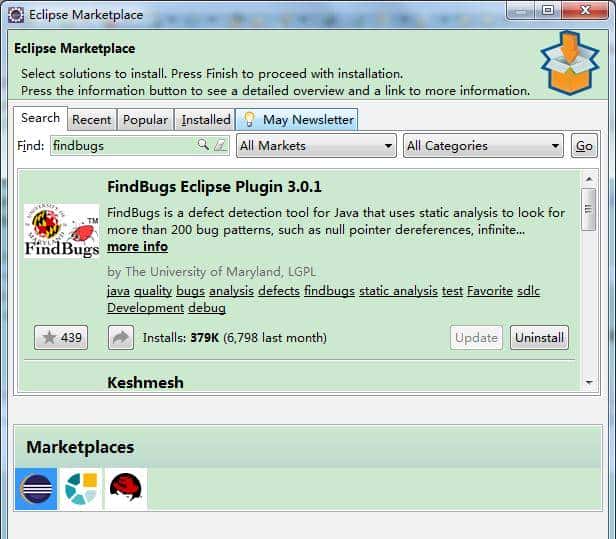Go to the Installed tab
The image size is (616, 539).
click(x=206, y=120)
